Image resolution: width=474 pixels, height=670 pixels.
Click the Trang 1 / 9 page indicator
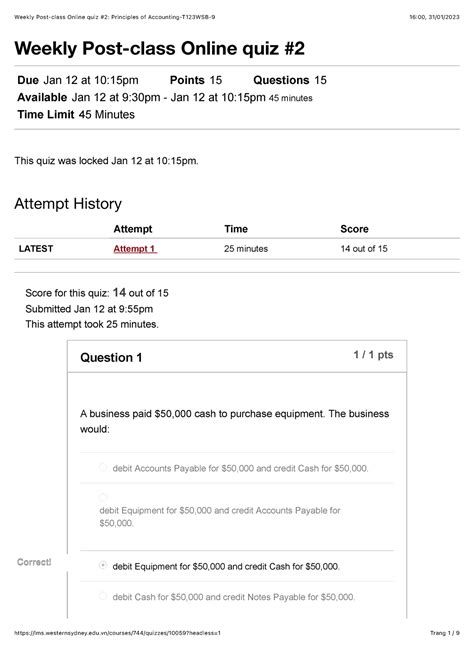click(445, 633)
